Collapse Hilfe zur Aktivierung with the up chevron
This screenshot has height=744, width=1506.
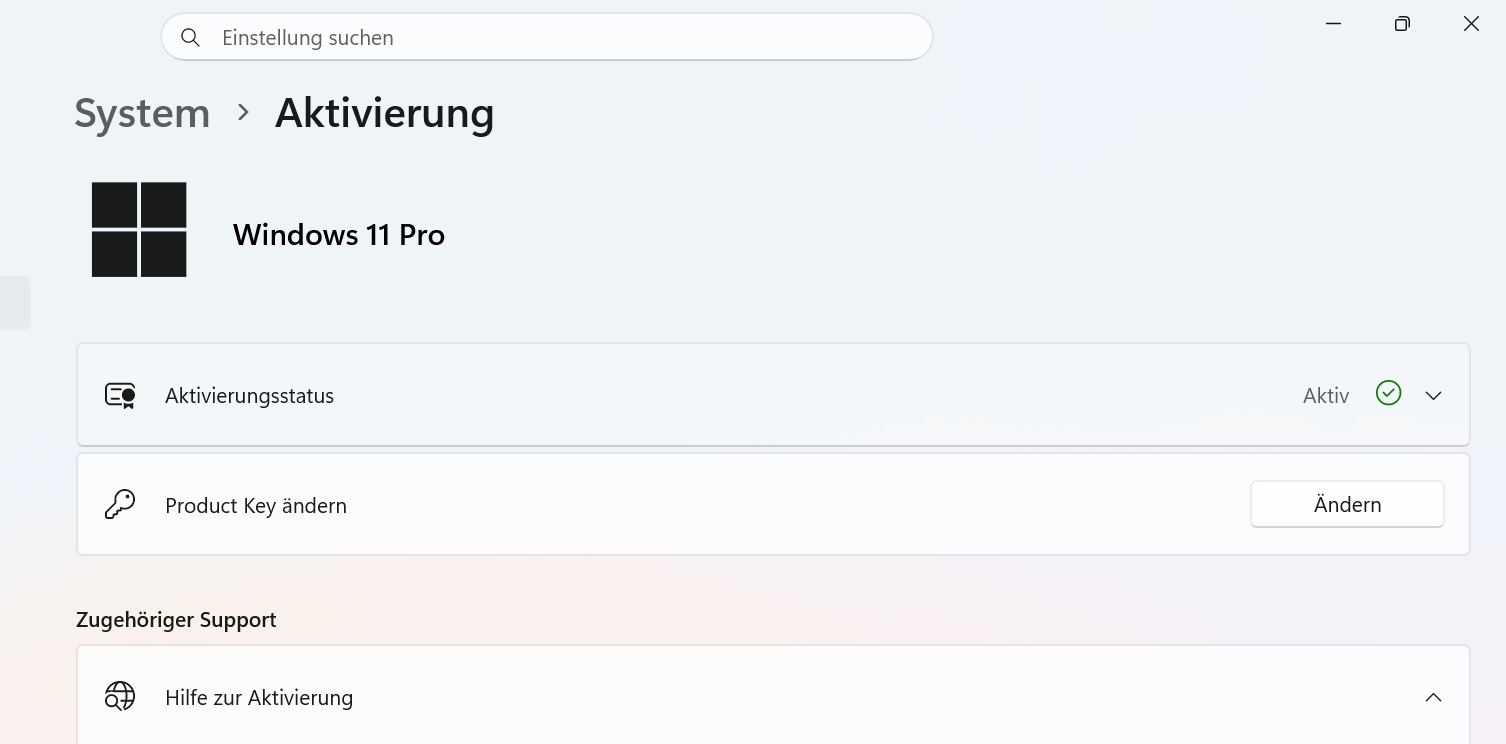[x=1433, y=697]
